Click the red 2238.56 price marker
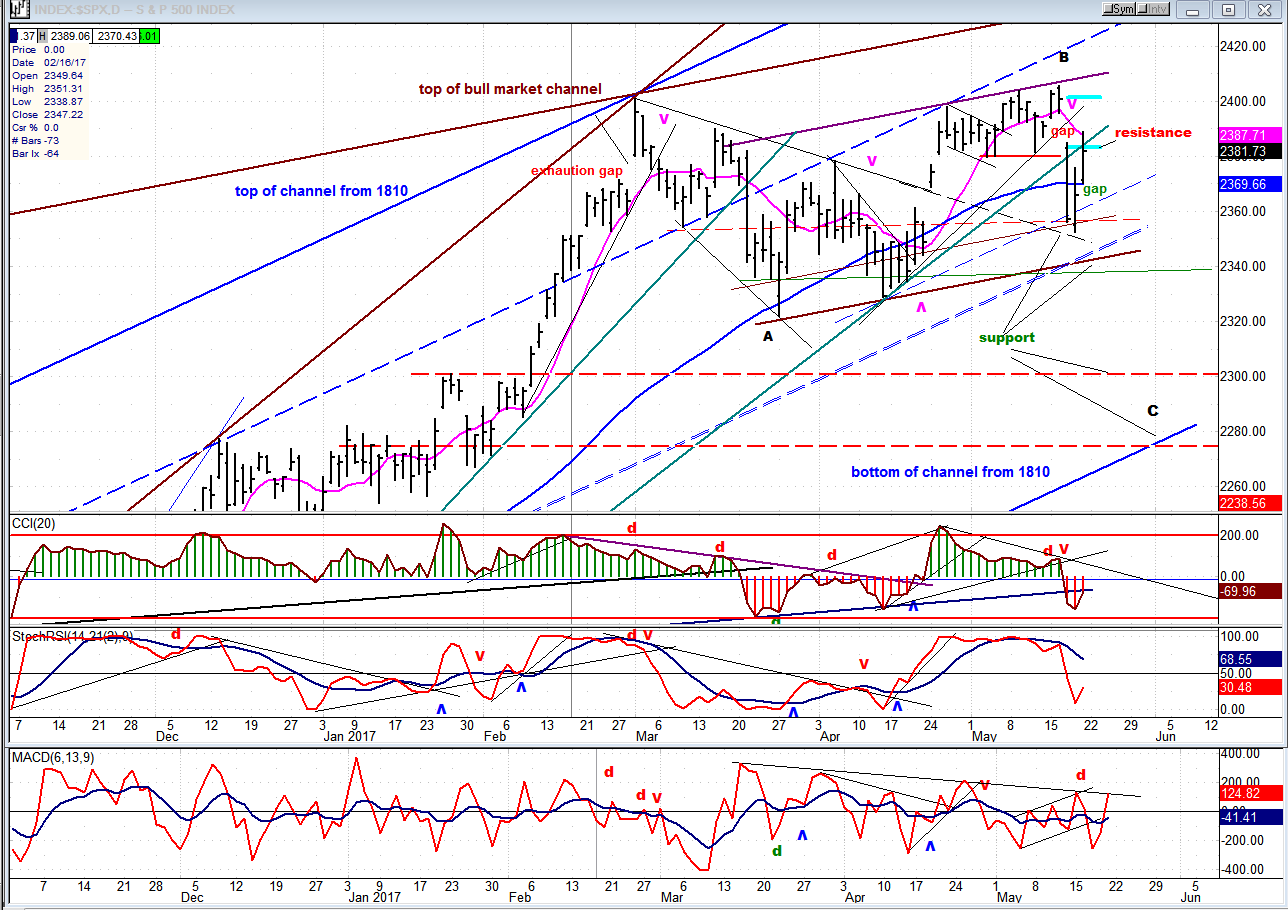 [x=1241, y=503]
